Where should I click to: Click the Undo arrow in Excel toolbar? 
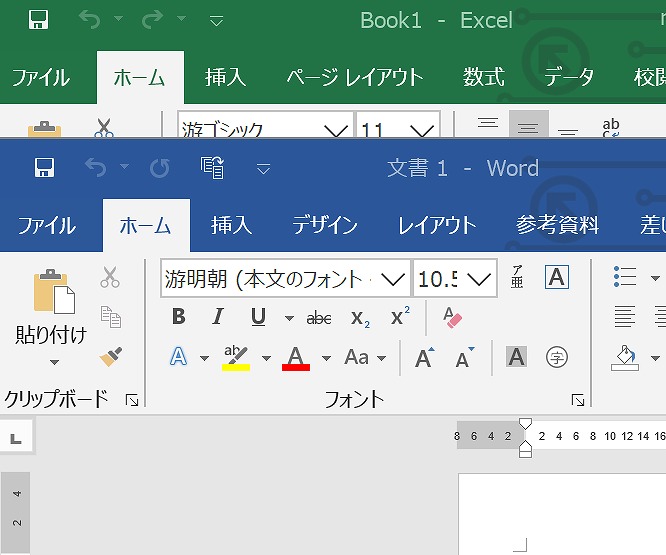coord(90,20)
